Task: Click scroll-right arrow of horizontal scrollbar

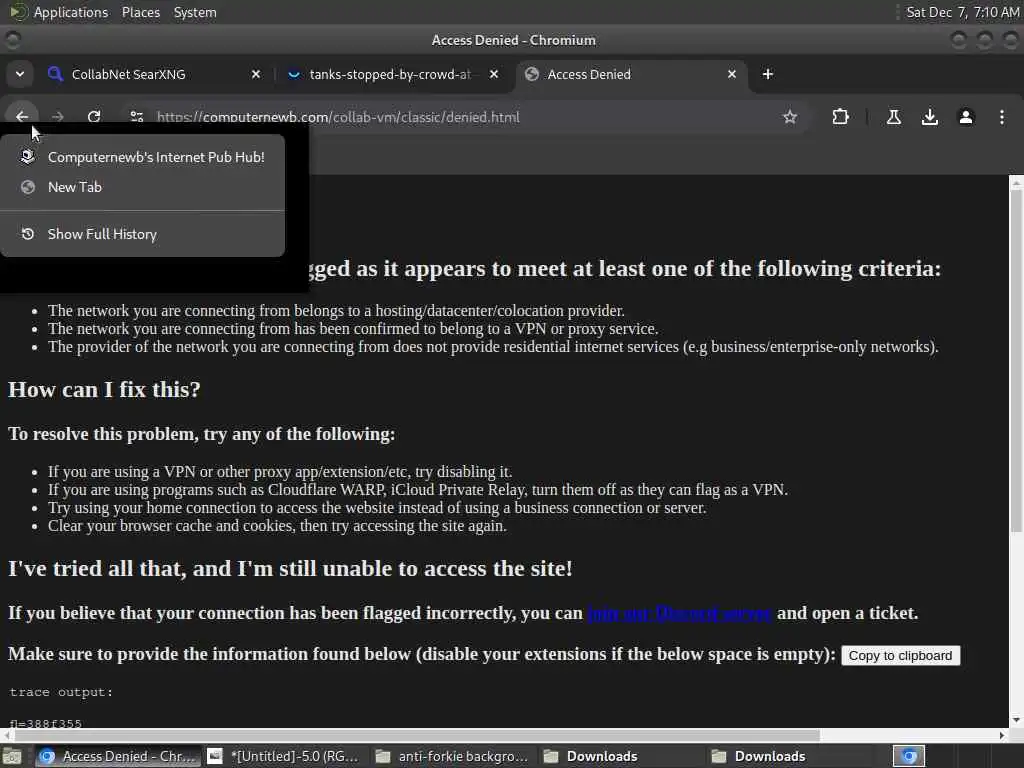Action: click(x=1002, y=735)
